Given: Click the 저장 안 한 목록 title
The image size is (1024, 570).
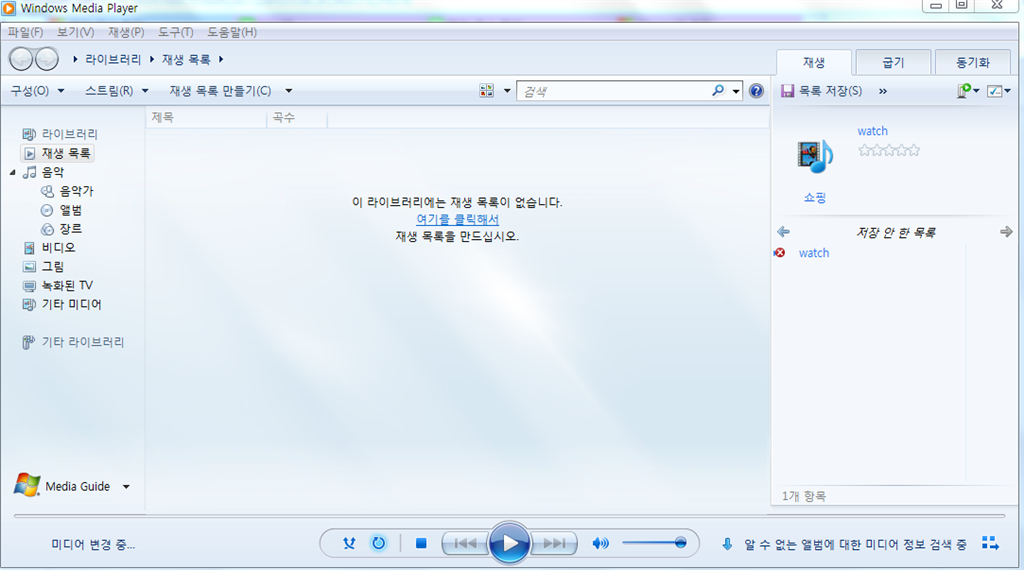Looking at the screenshot, I should coord(895,232).
